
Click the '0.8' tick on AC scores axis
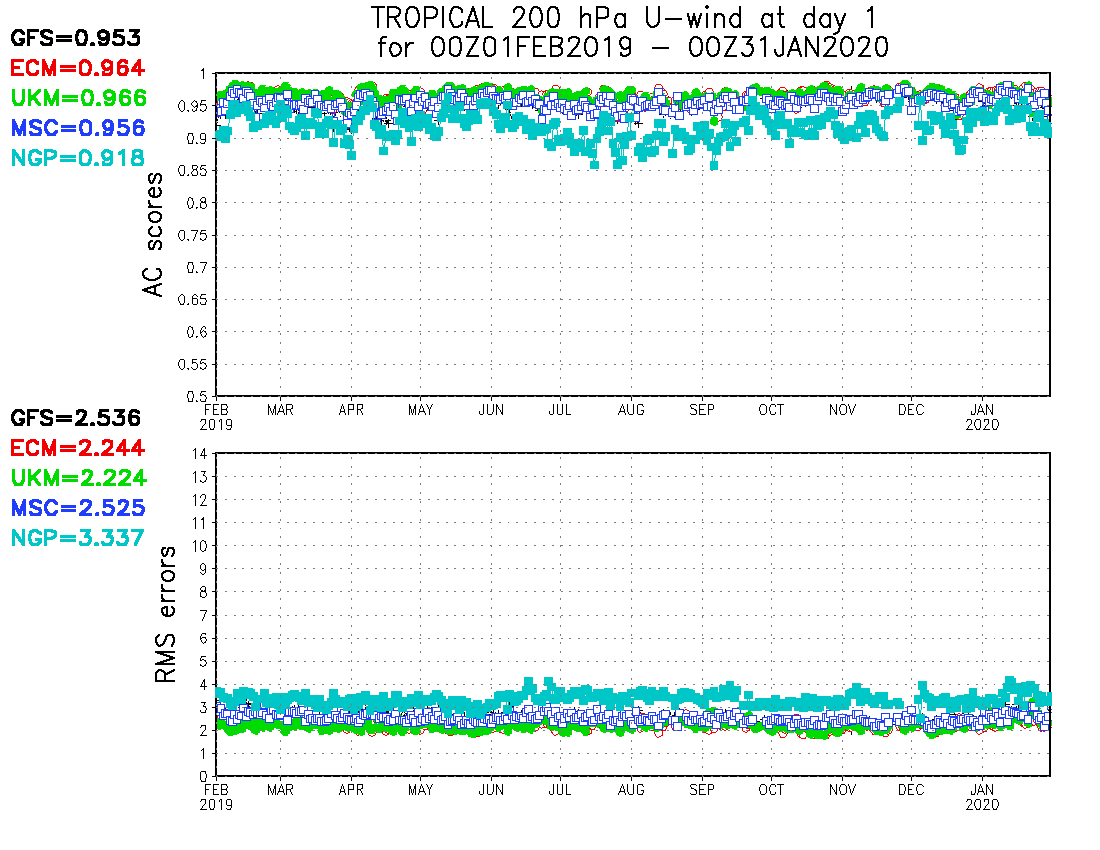(x=197, y=203)
